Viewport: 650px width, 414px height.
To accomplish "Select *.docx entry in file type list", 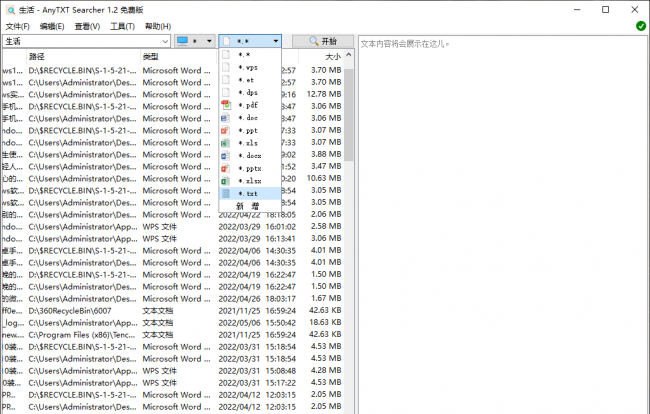I will click(x=250, y=156).
